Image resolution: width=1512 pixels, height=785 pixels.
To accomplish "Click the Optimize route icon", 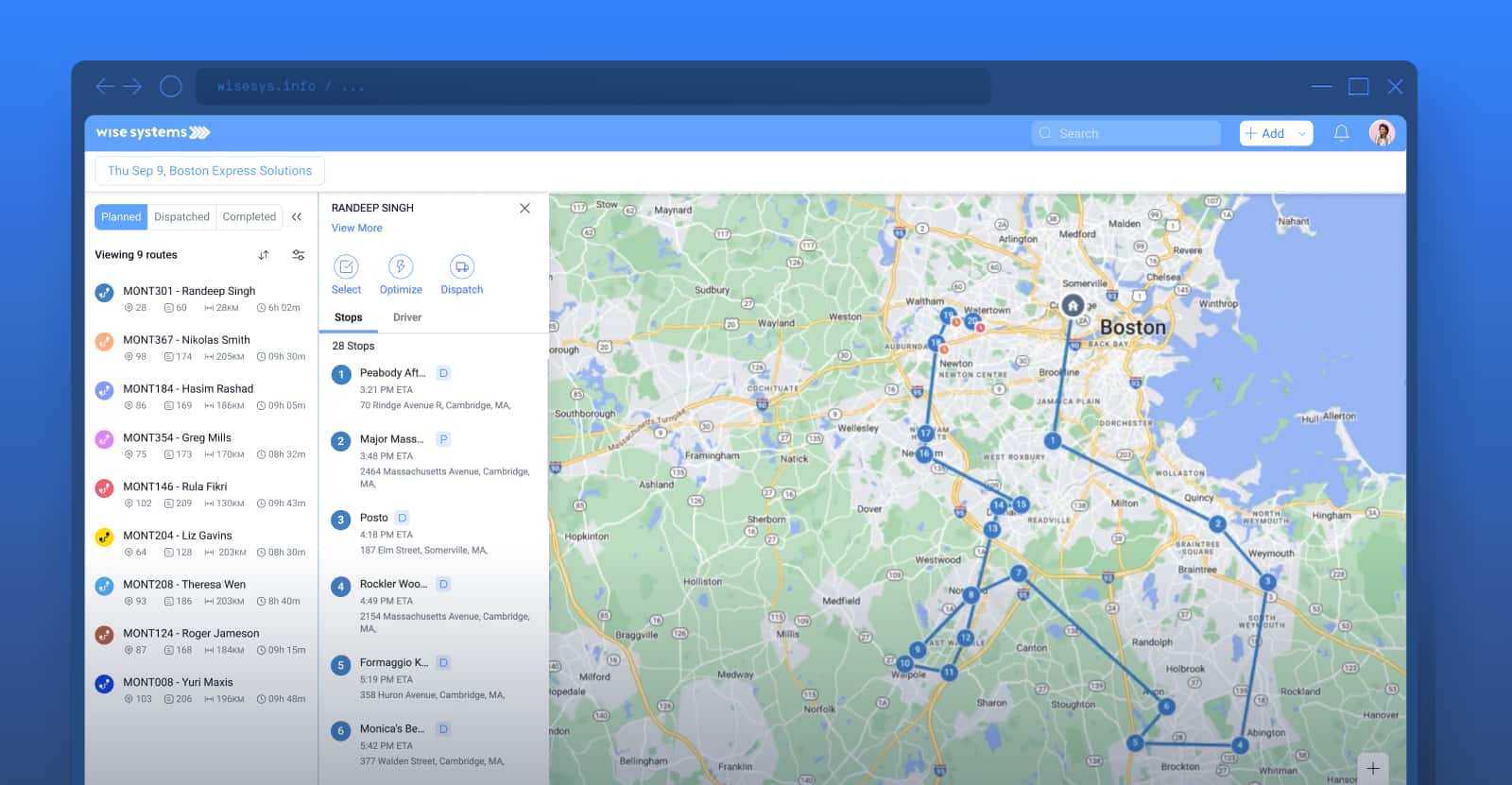I will click(x=401, y=267).
